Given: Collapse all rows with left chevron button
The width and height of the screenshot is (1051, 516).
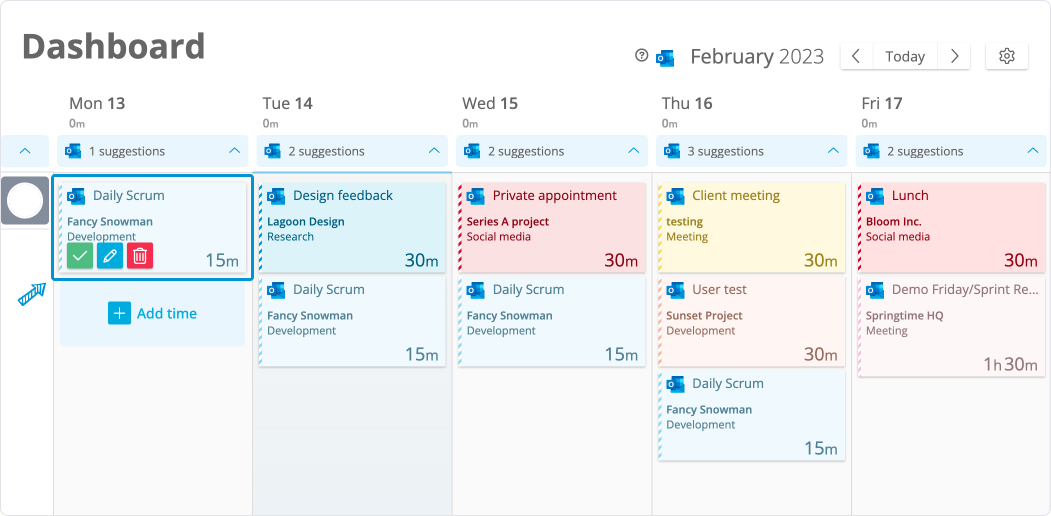Looking at the screenshot, I should tap(26, 151).
